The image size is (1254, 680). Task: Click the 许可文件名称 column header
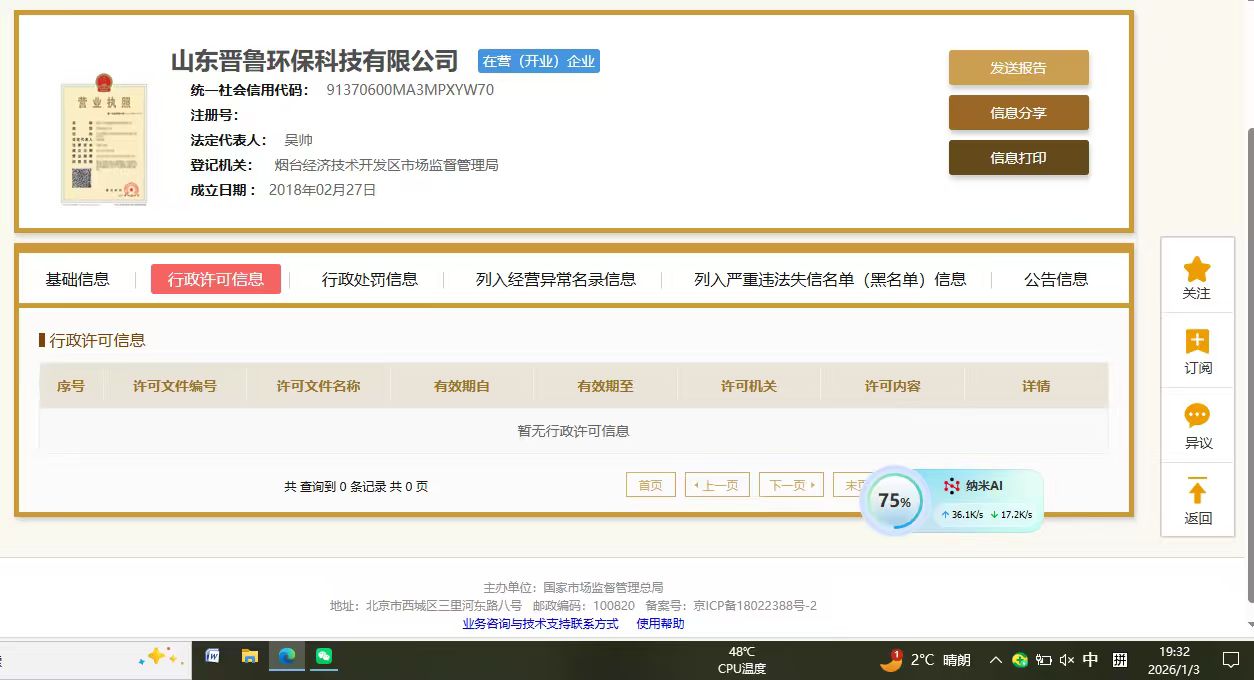[318, 386]
